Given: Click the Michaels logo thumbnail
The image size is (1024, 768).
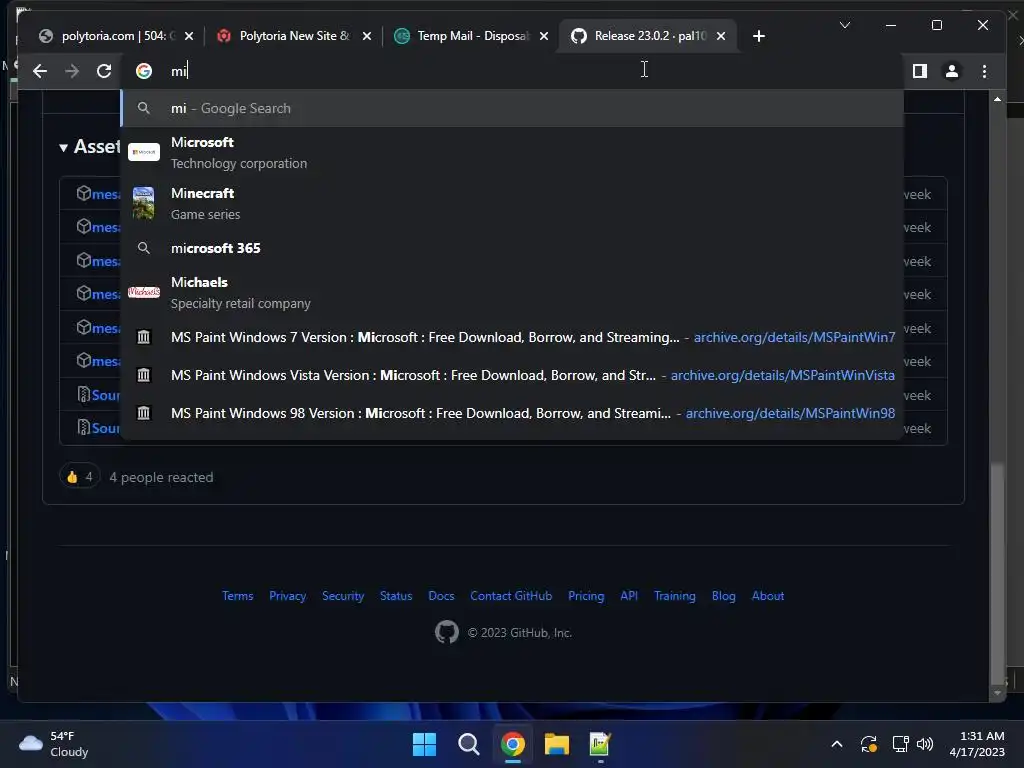Looking at the screenshot, I should point(144,293).
